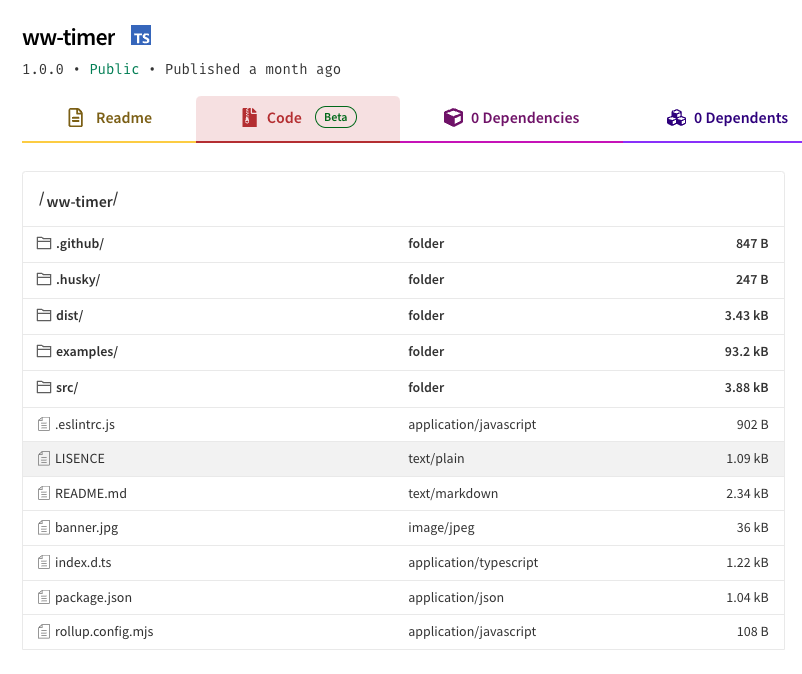Click the ww-timer breadcrumb path
Viewport: 802px width, 674px height.
coord(79,202)
